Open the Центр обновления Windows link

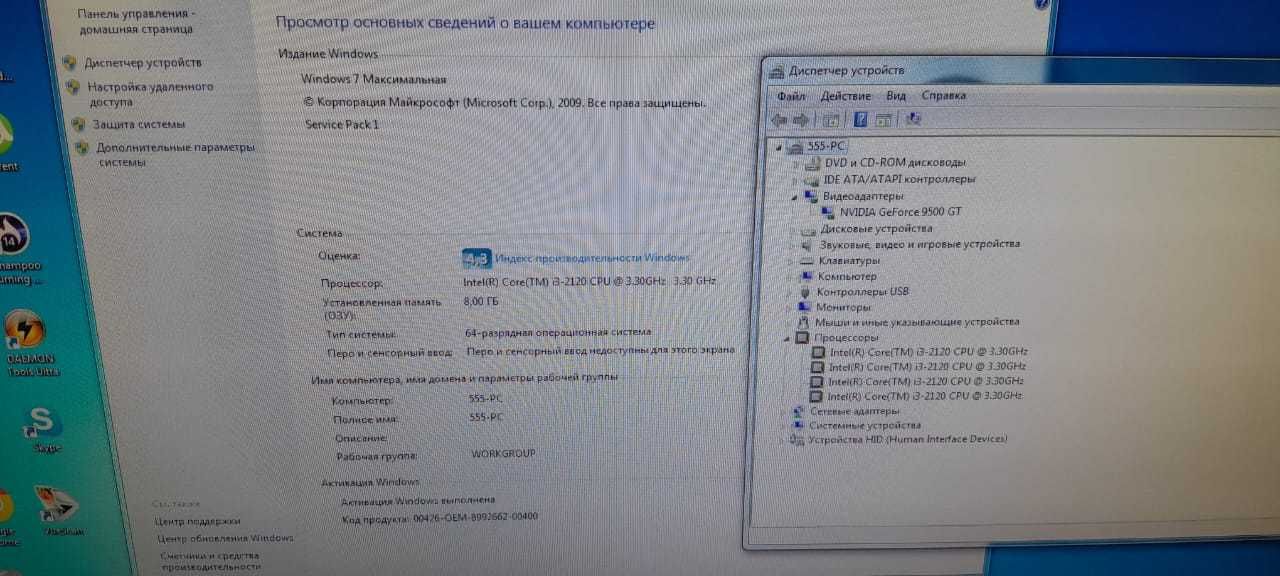[225, 538]
